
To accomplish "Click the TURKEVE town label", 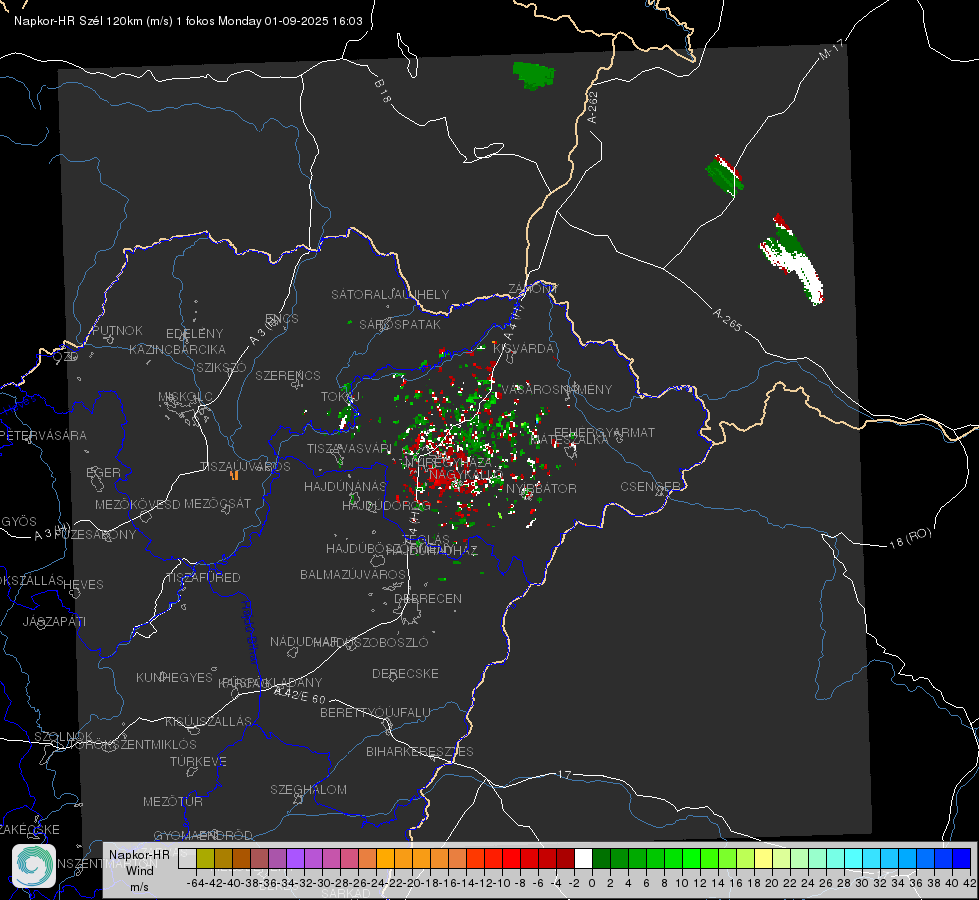I will pyautogui.click(x=199, y=761).
